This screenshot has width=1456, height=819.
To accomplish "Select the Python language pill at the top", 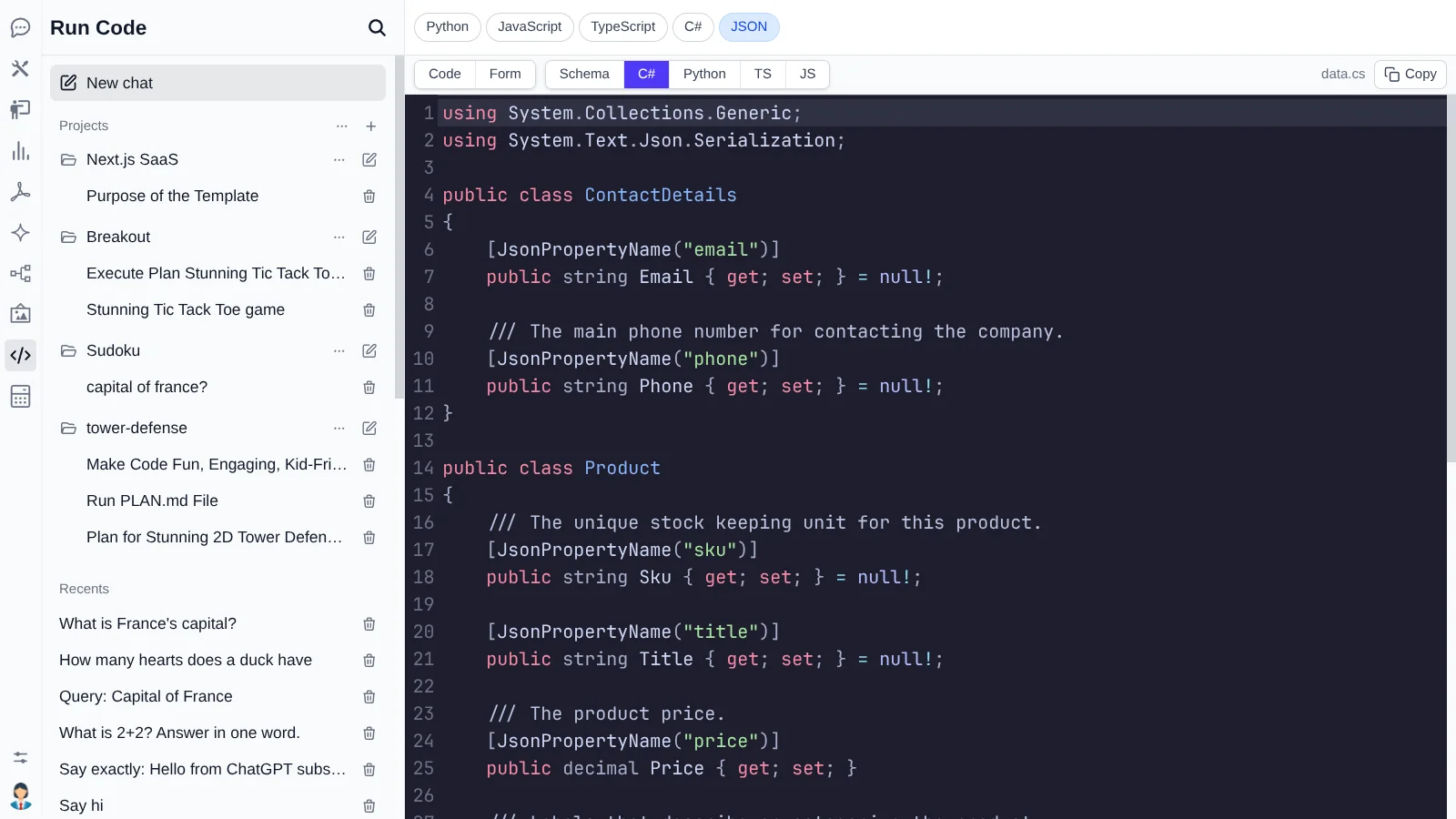I will point(448,27).
